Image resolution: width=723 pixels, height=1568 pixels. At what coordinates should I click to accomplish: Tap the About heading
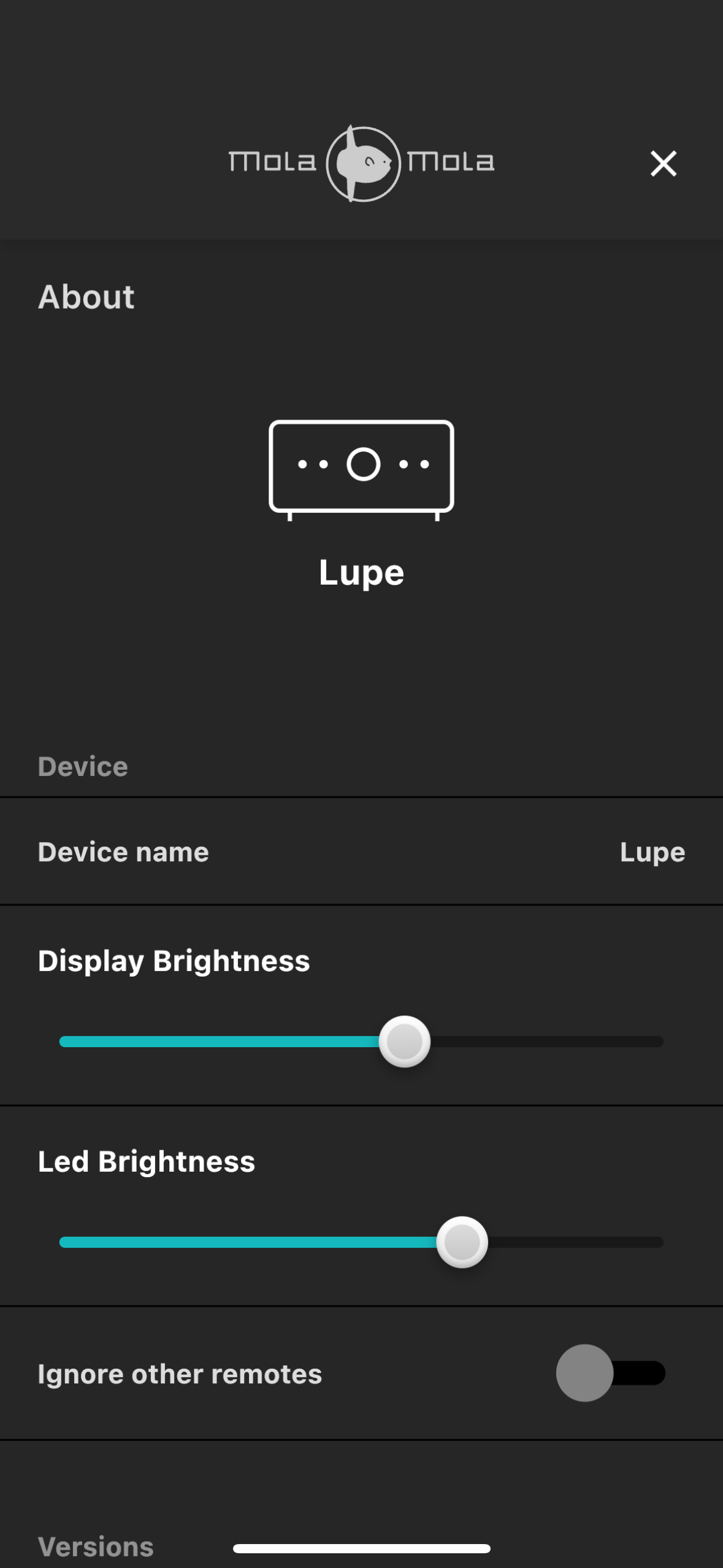coord(86,298)
